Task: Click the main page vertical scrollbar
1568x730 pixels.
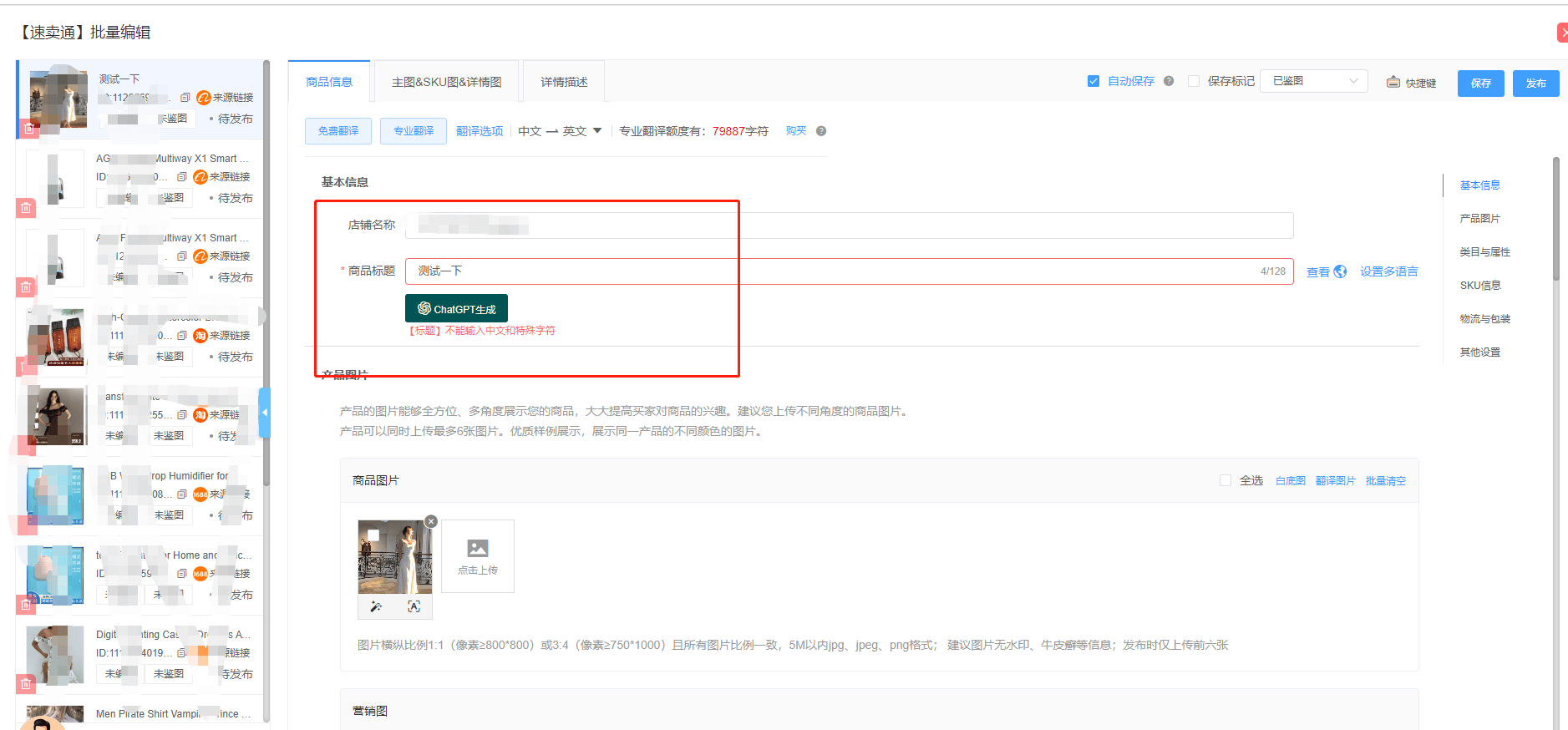Action: 1555,217
